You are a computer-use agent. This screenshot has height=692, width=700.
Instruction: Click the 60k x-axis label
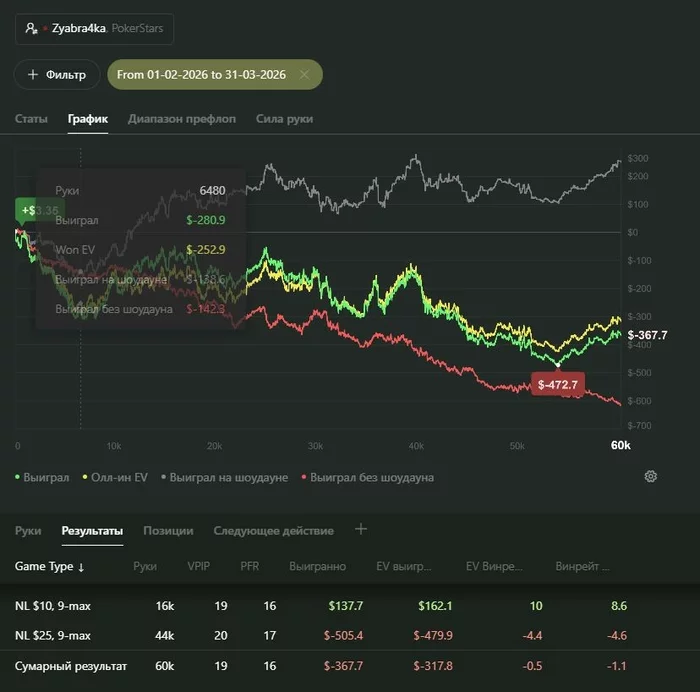(621, 445)
